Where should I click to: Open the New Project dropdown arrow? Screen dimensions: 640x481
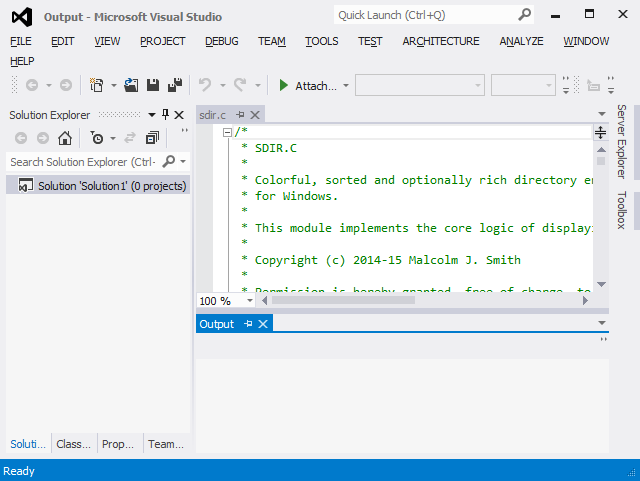click(114, 85)
